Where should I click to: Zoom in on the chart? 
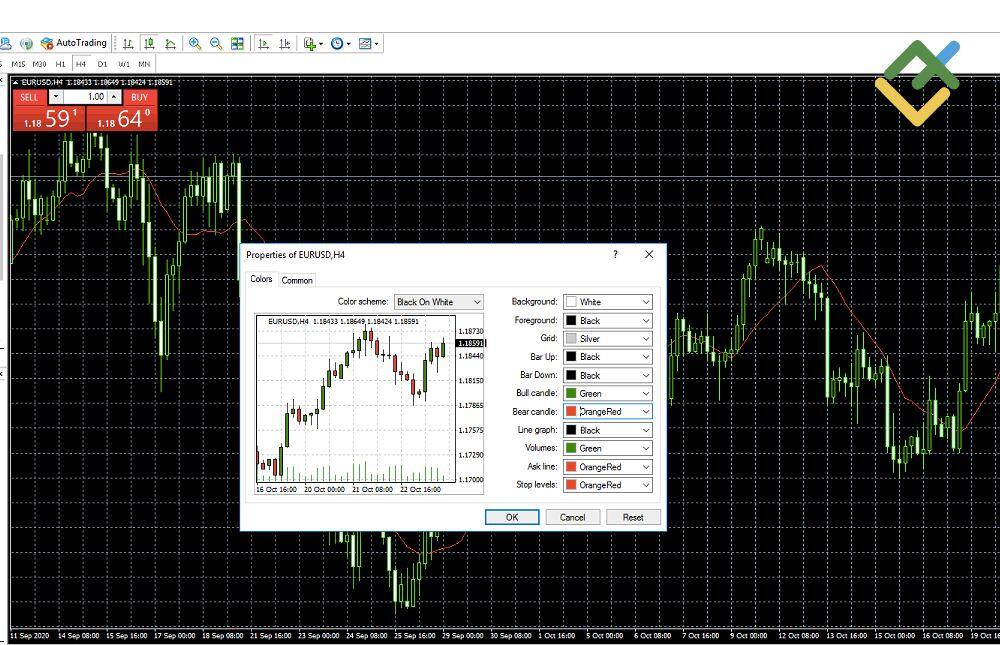click(196, 43)
